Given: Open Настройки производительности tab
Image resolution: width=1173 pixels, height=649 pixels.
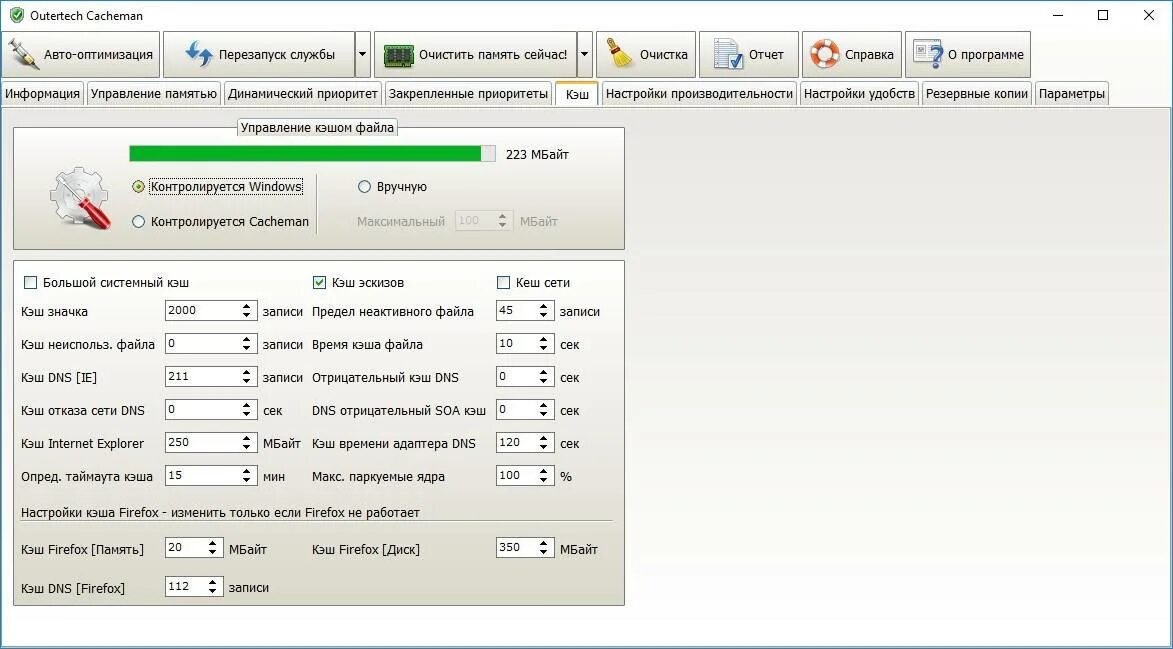Looking at the screenshot, I should click(x=699, y=93).
